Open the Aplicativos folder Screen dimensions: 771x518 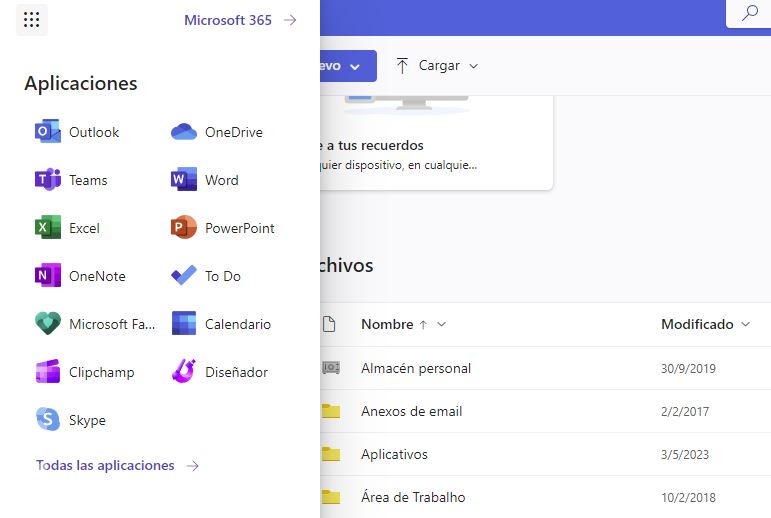[x=394, y=454]
